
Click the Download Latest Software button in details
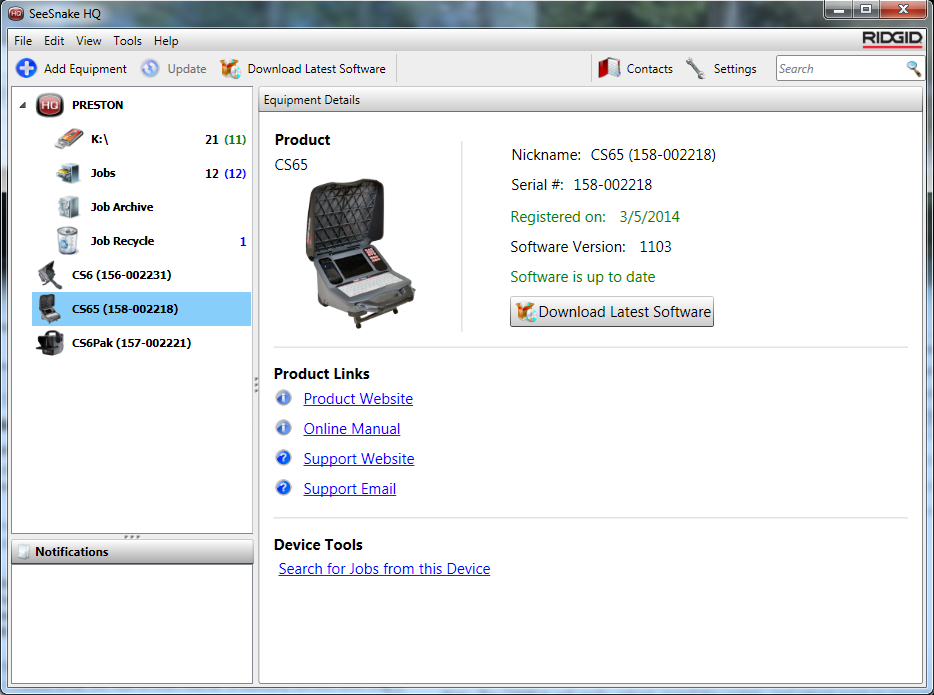612,311
